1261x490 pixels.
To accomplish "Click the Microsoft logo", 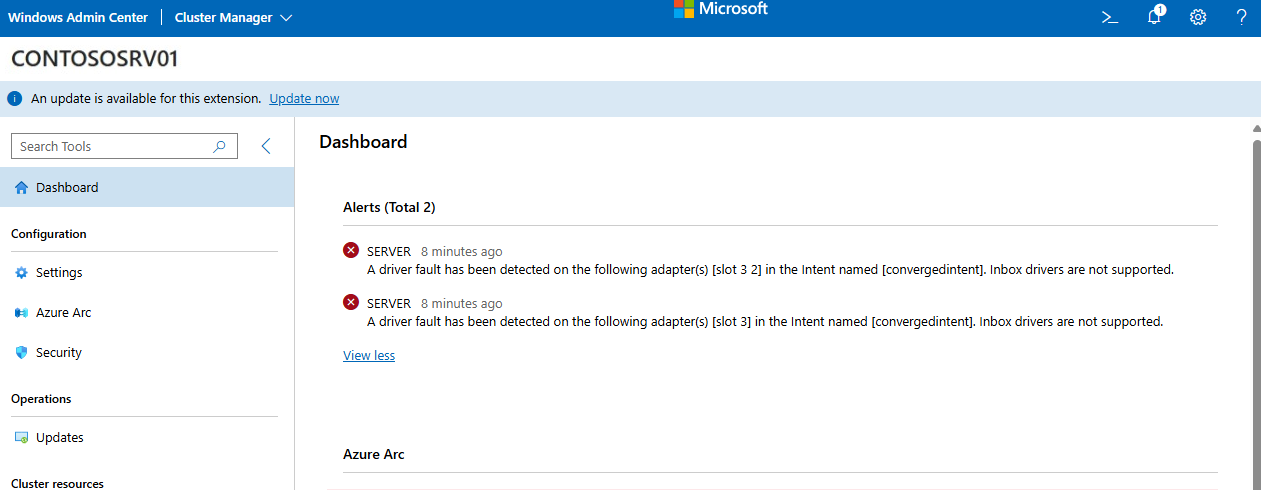I will [720, 9].
